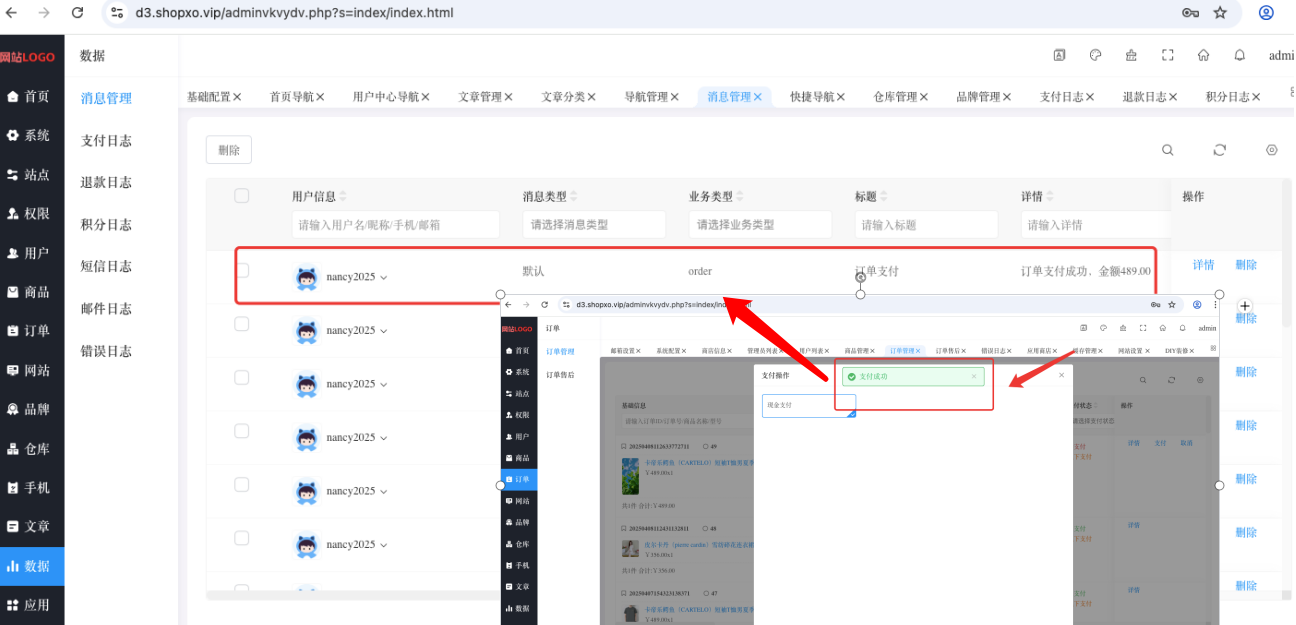The image size is (1296, 625).
Task: Tick the select-all checkbox in the table header
Action: pos(241,196)
